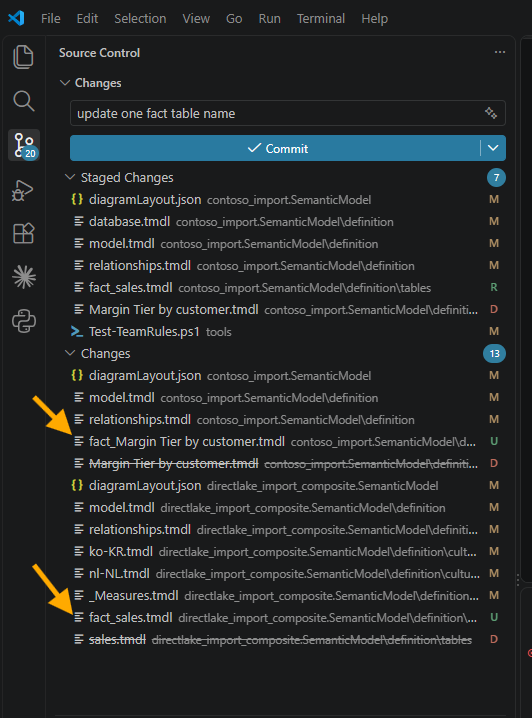532x718 pixels.
Task: Click the file icon of ko-KR.tmdl
Action: [79, 551]
